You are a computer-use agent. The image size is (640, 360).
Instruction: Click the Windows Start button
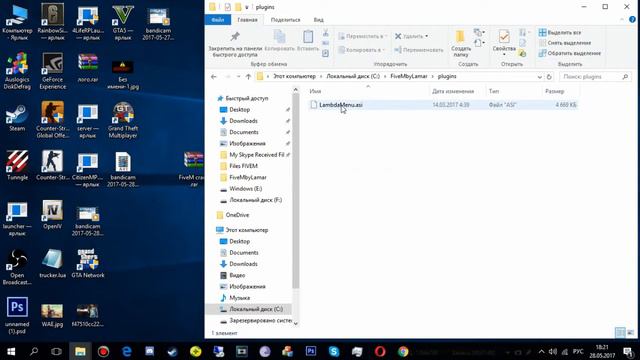[x=11, y=351]
